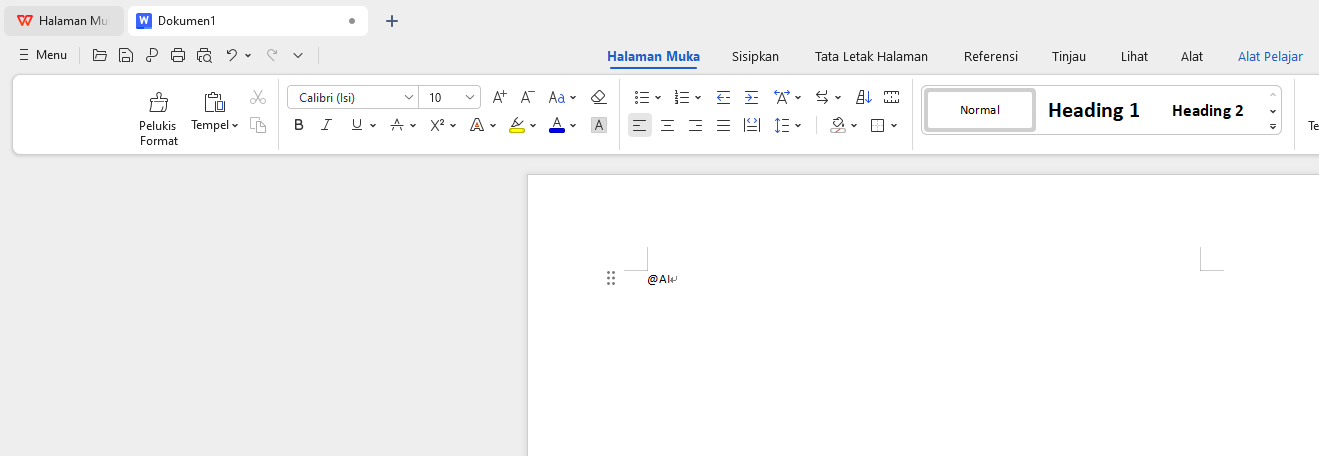Click the sort icon in paragraph group
Screen dimensions: 1319x456
(864, 97)
